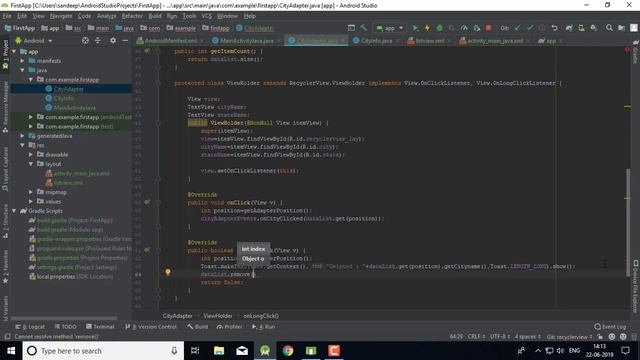Collapse the res folder
The width and height of the screenshot is (640, 360).
(22, 145)
